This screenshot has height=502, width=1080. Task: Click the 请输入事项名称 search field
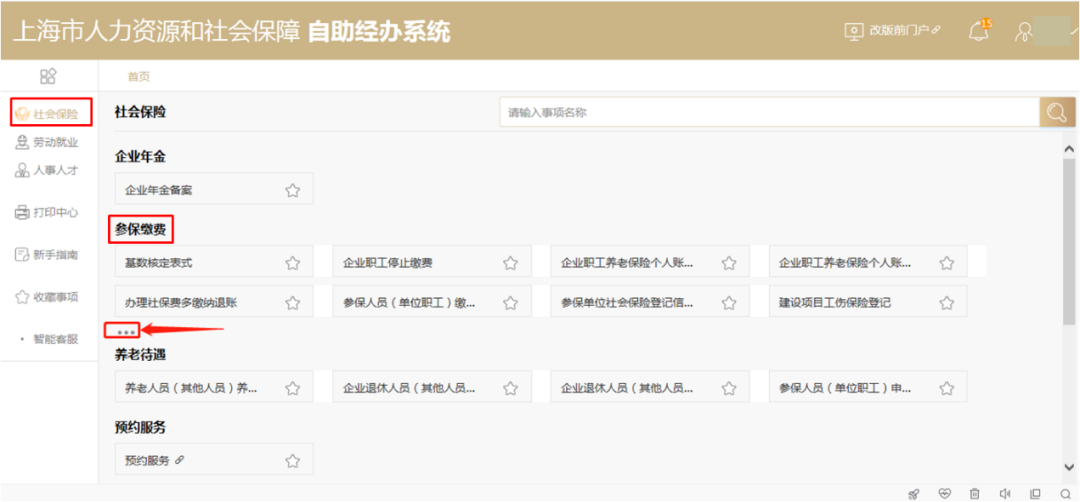[x=769, y=112]
